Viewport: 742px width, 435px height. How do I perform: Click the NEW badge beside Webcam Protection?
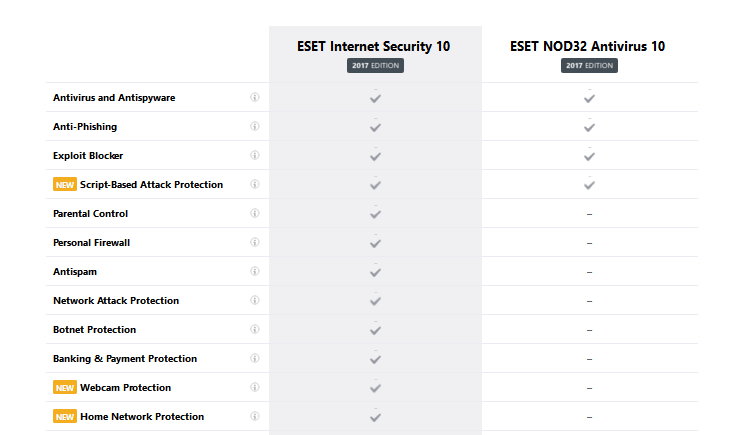[64, 387]
